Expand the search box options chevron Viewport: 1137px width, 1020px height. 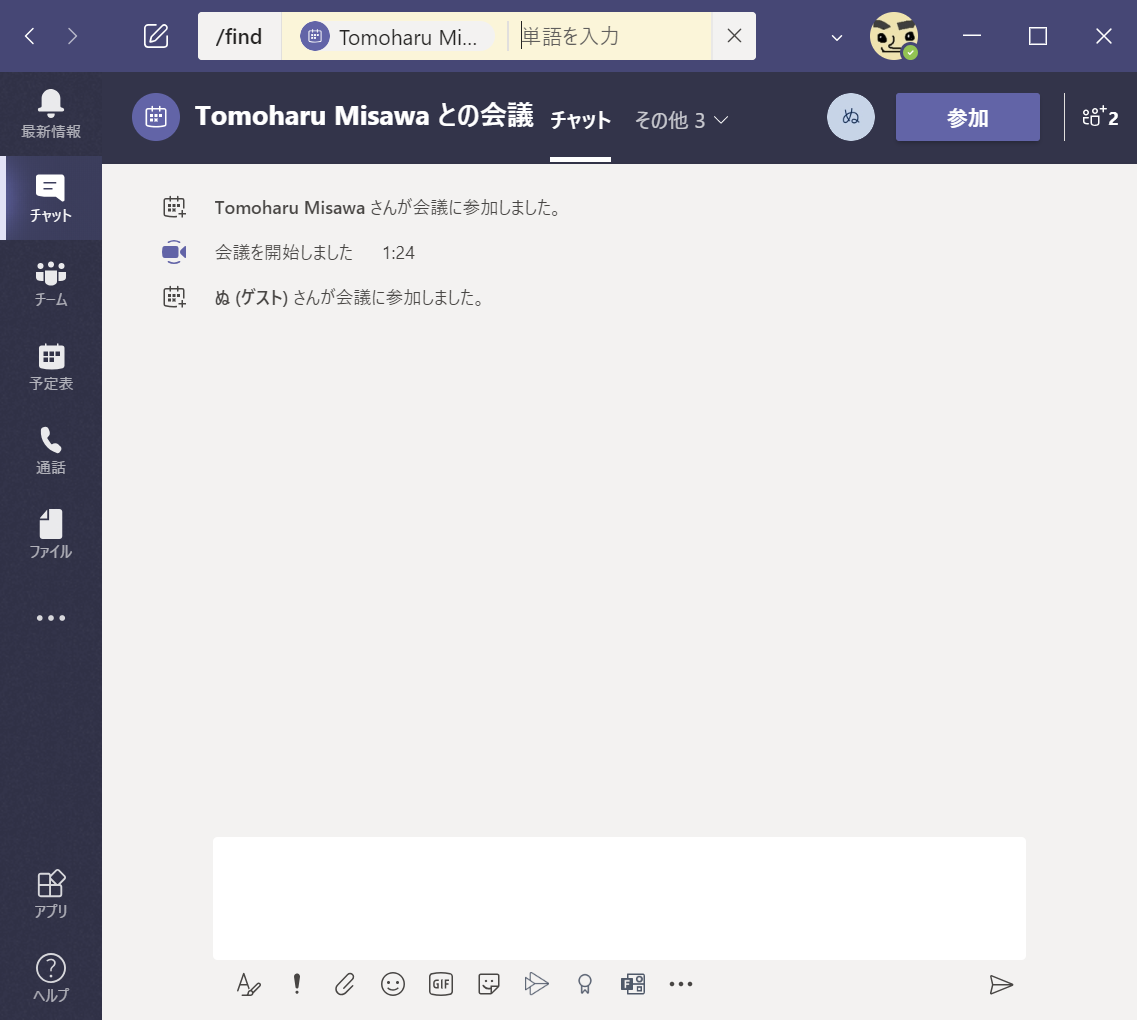pos(837,37)
